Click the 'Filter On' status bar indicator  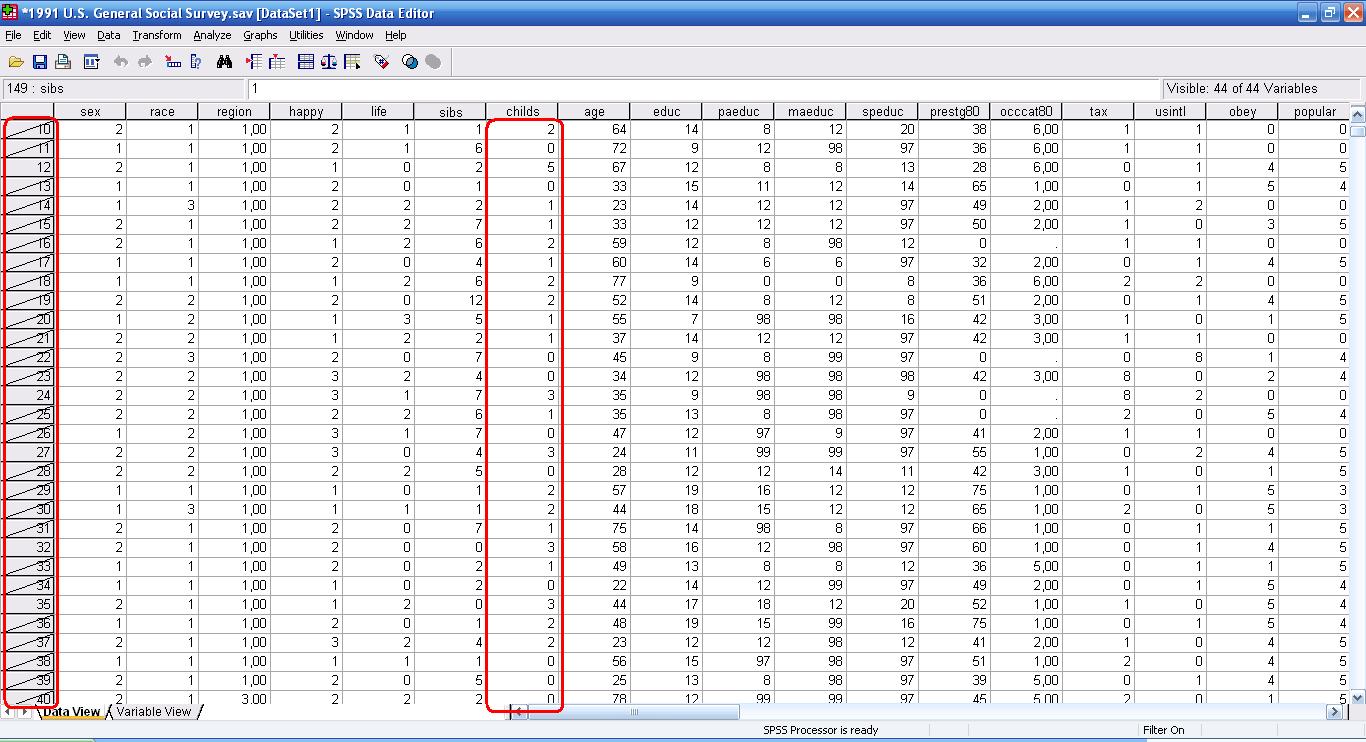(x=1163, y=730)
